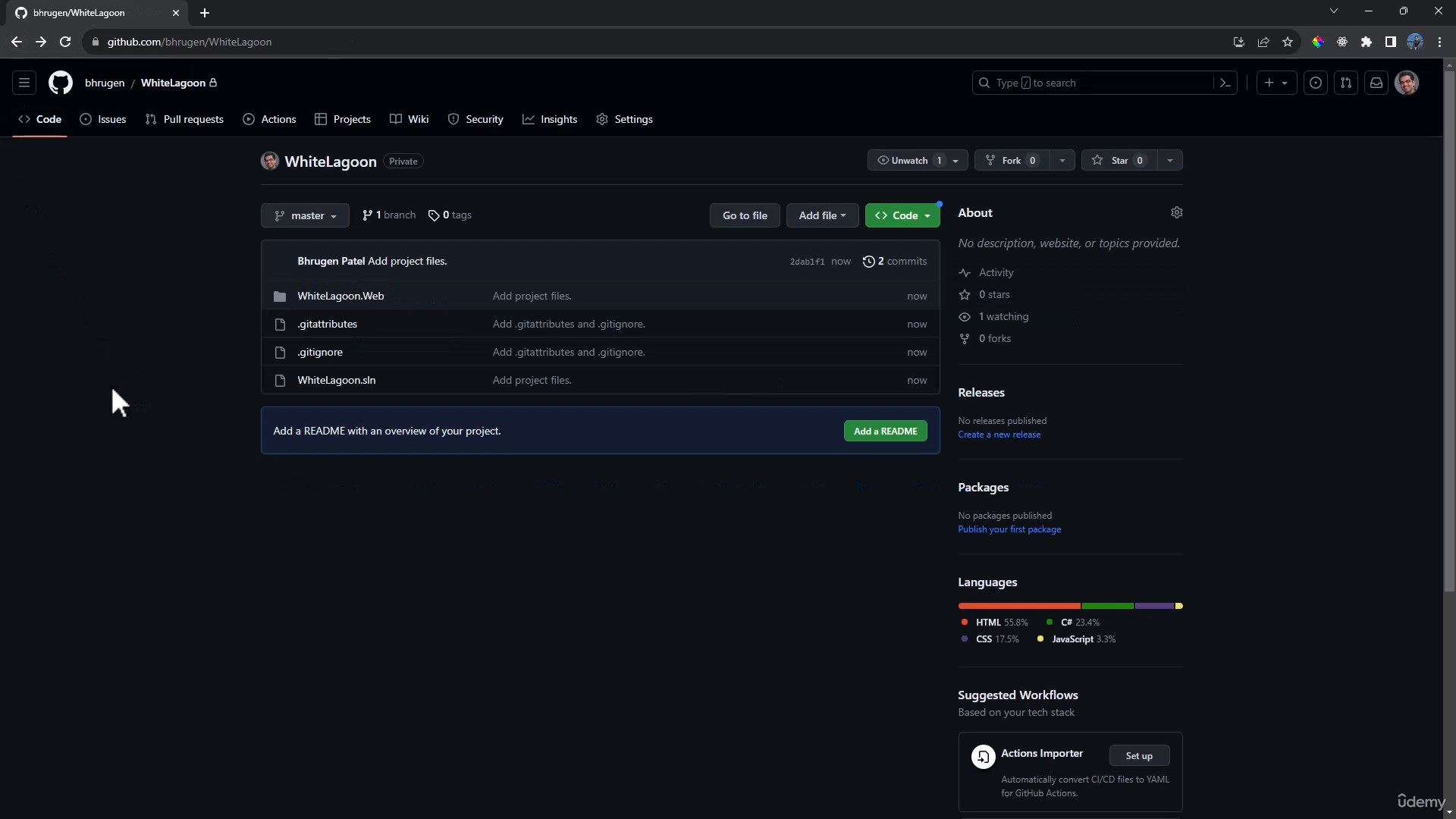Screen dimensions: 1456x819
Task: Expand the create new plus dropdown caret
Action: pyautogui.click(x=1285, y=83)
